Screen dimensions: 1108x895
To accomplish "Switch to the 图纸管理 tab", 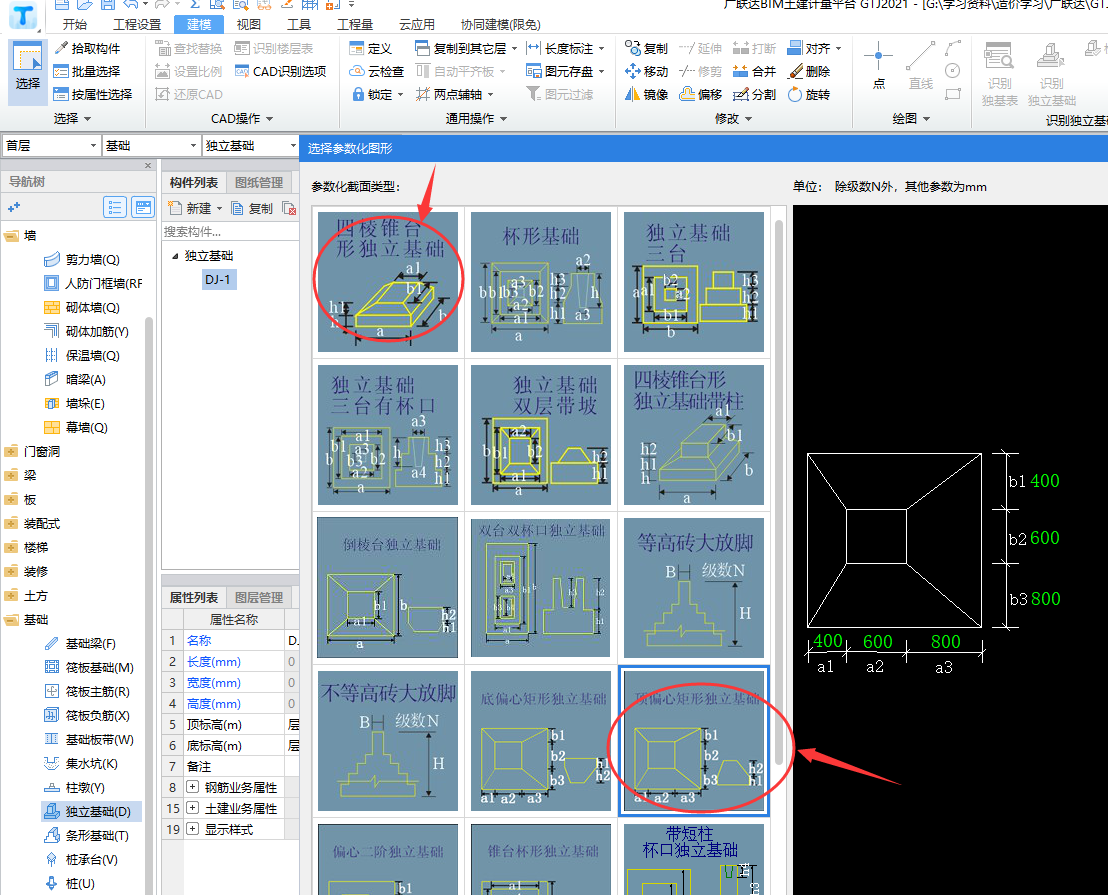I will click(x=259, y=182).
